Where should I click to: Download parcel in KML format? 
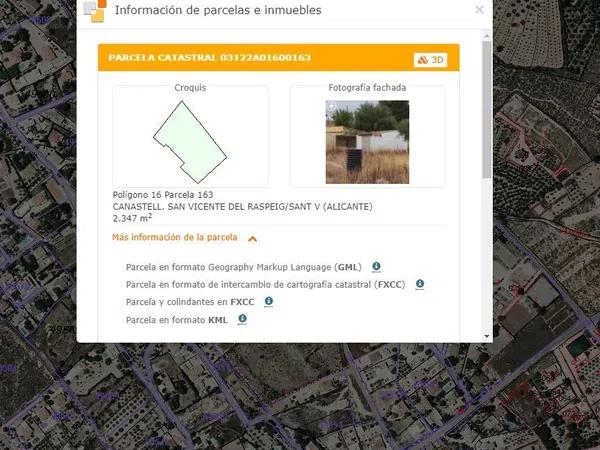[x=242, y=319]
